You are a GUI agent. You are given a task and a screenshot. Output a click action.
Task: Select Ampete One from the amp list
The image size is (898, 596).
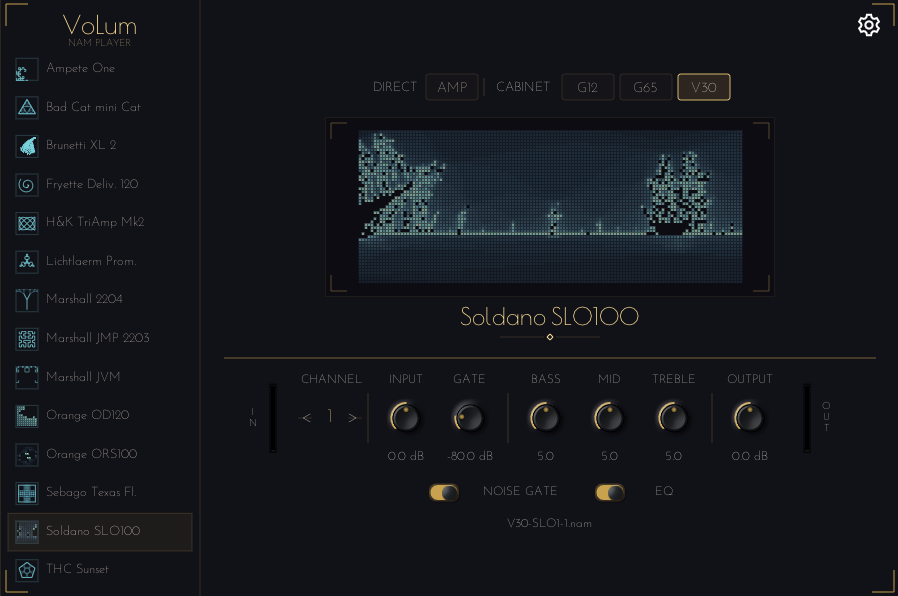(100, 69)
